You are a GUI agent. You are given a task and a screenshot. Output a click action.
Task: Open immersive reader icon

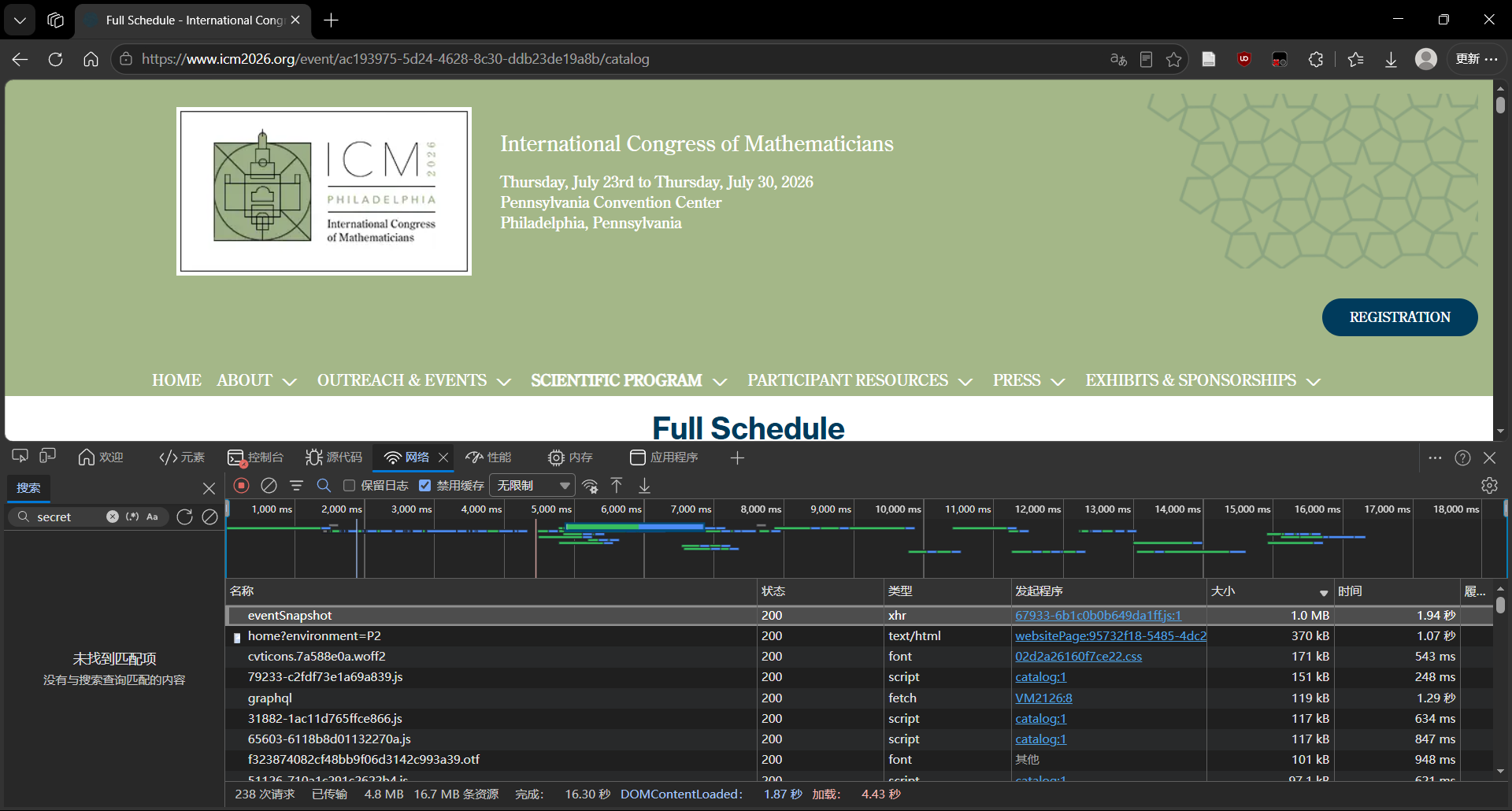pos(1147,59)
